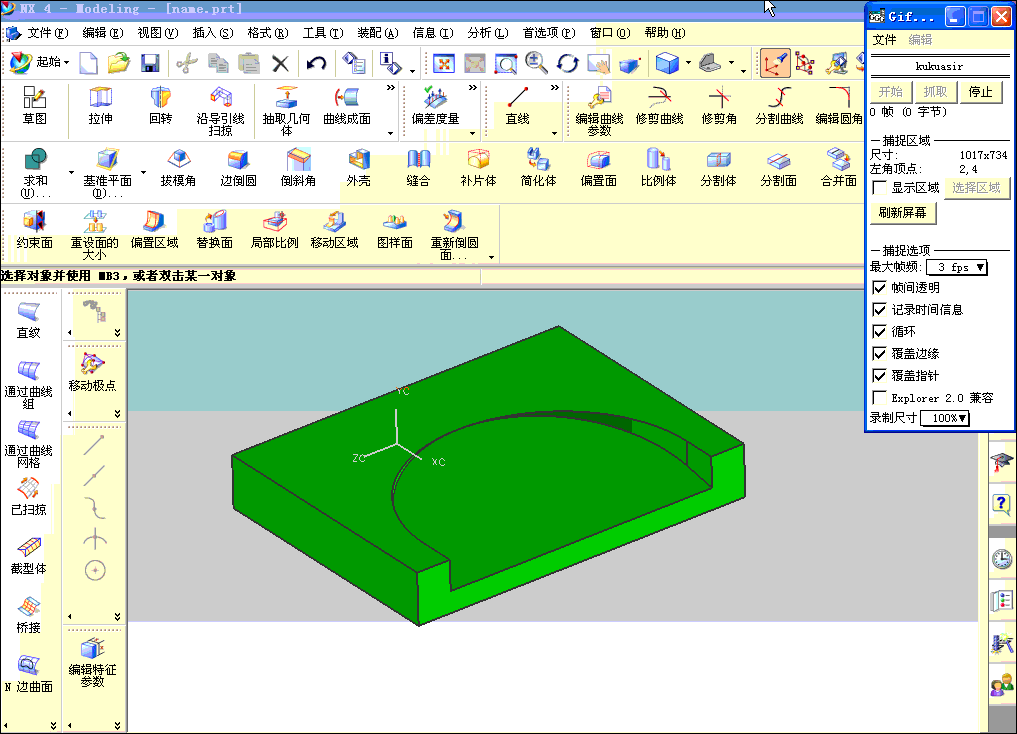Screen dimensions: 1017x734
Task: Open help question-mark sidebar tab
Action: point(1001,503)
